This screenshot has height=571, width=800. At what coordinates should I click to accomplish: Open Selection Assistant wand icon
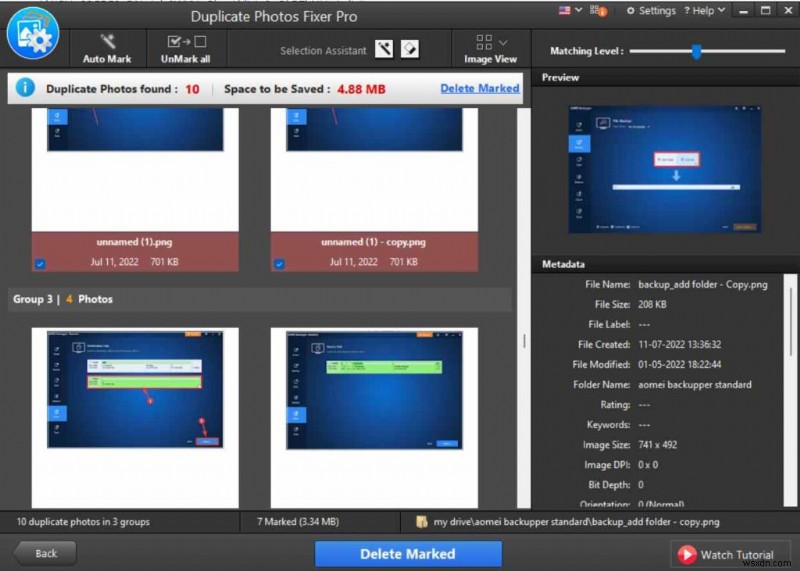[x=384, y=49]
